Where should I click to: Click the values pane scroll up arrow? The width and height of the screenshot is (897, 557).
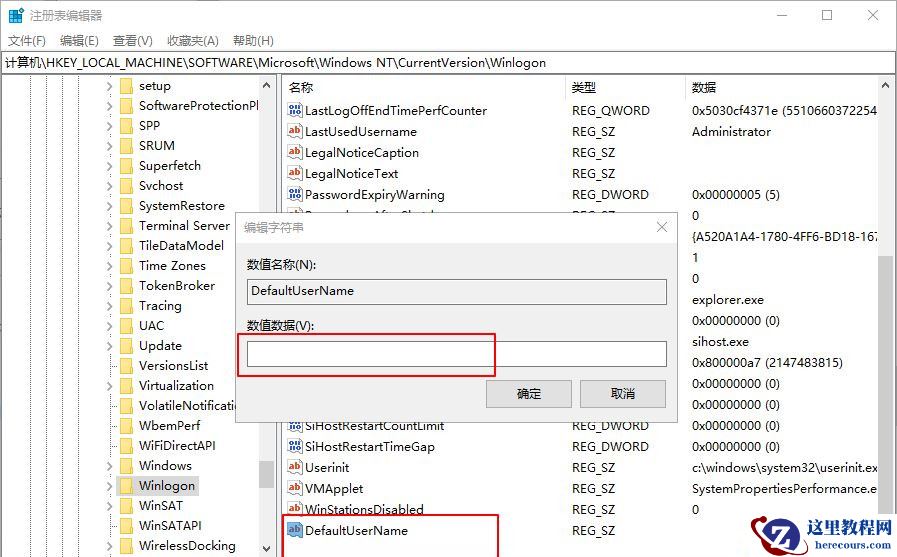tap(886, 86)
